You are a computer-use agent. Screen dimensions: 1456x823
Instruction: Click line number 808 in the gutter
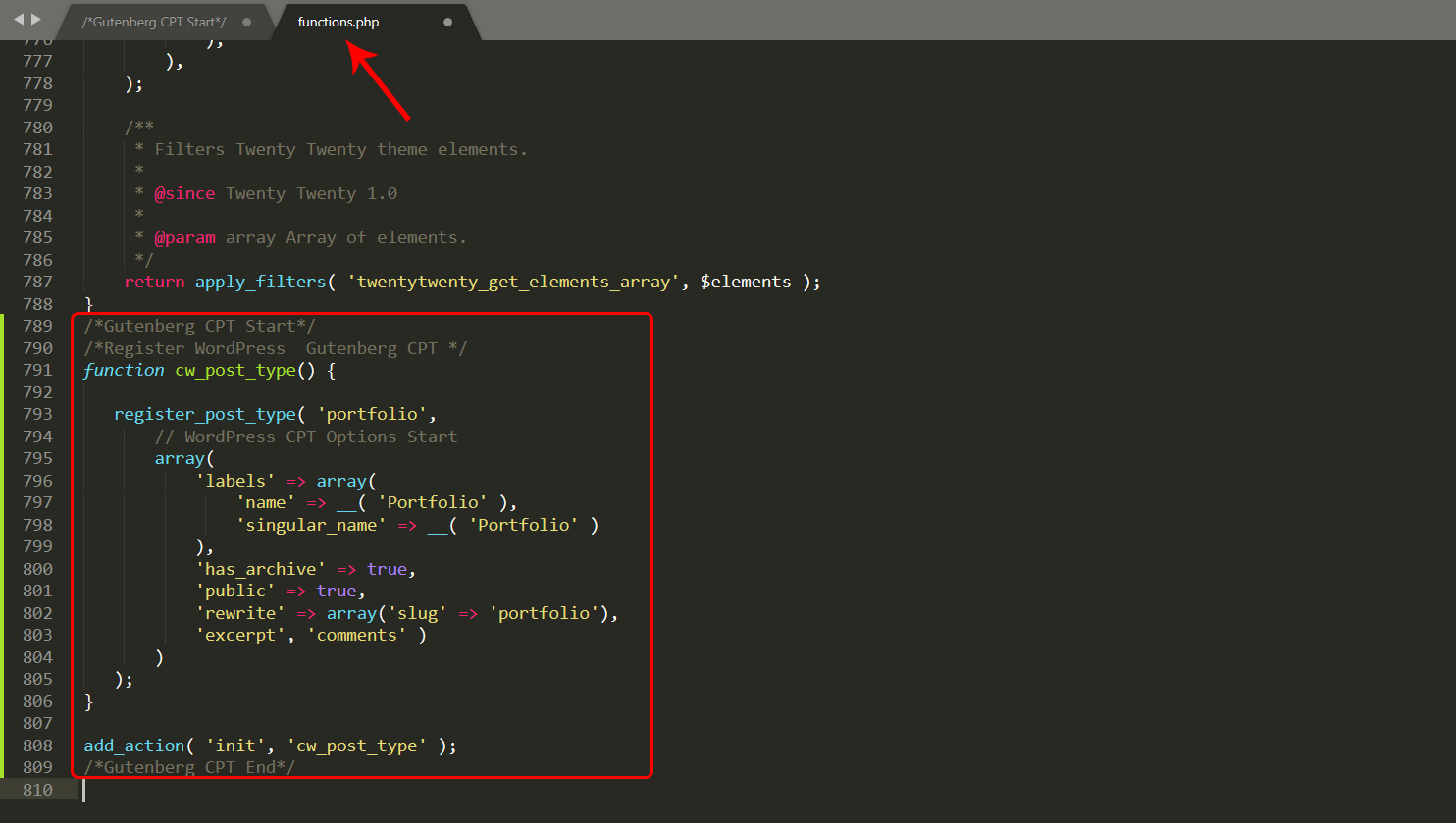37,746
